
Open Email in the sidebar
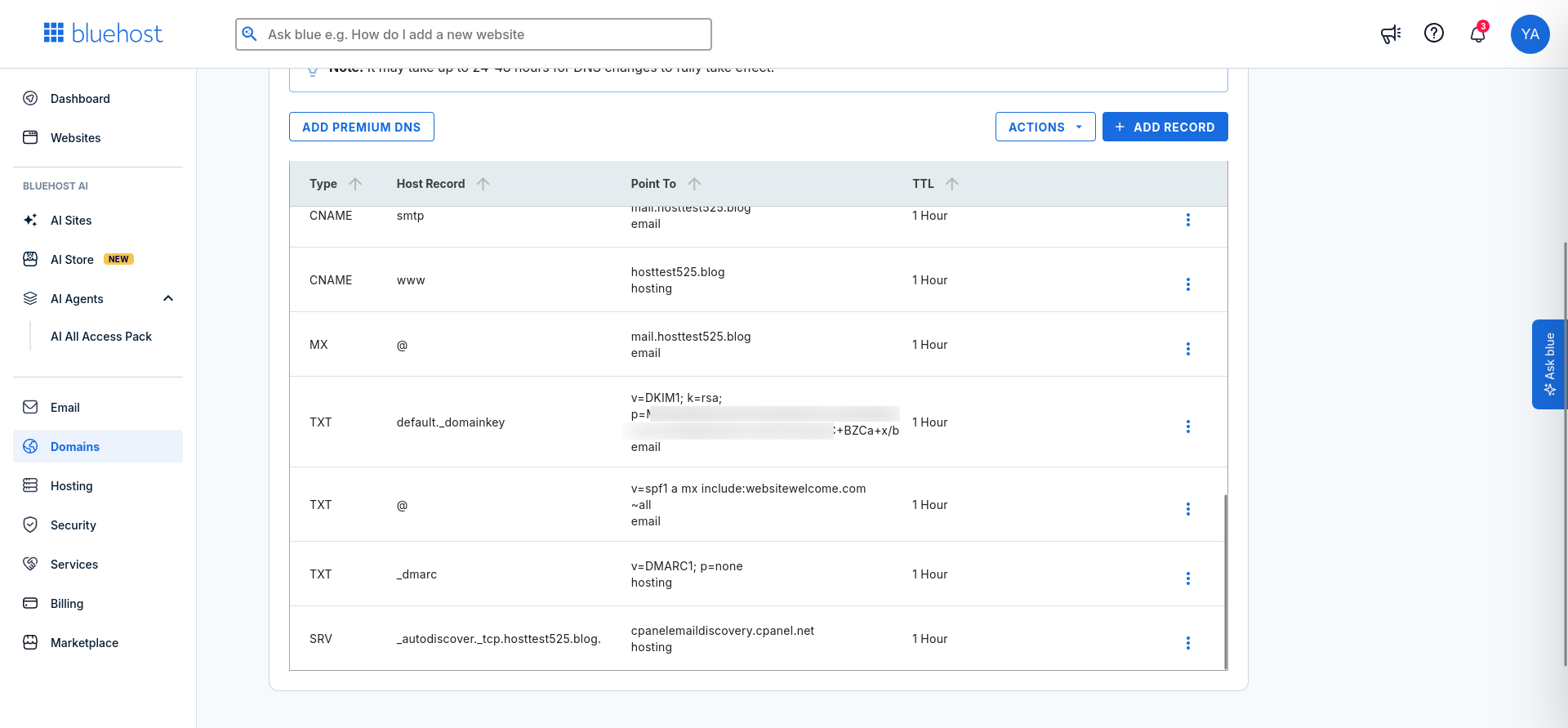point(98,407)
